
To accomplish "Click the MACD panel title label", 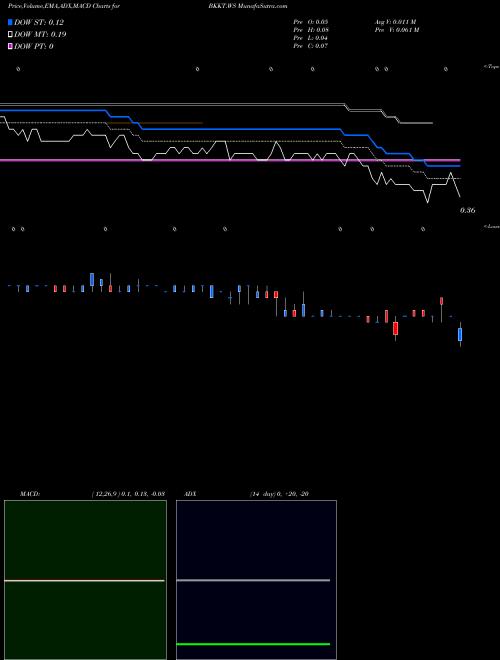I will 30,494.
